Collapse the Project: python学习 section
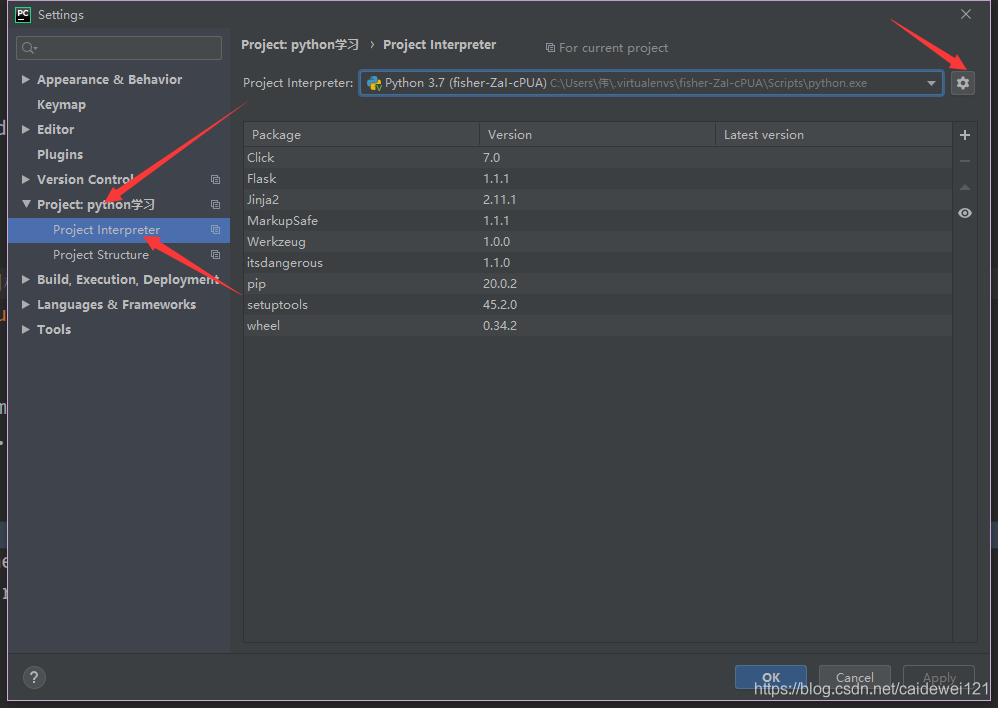 26,205
